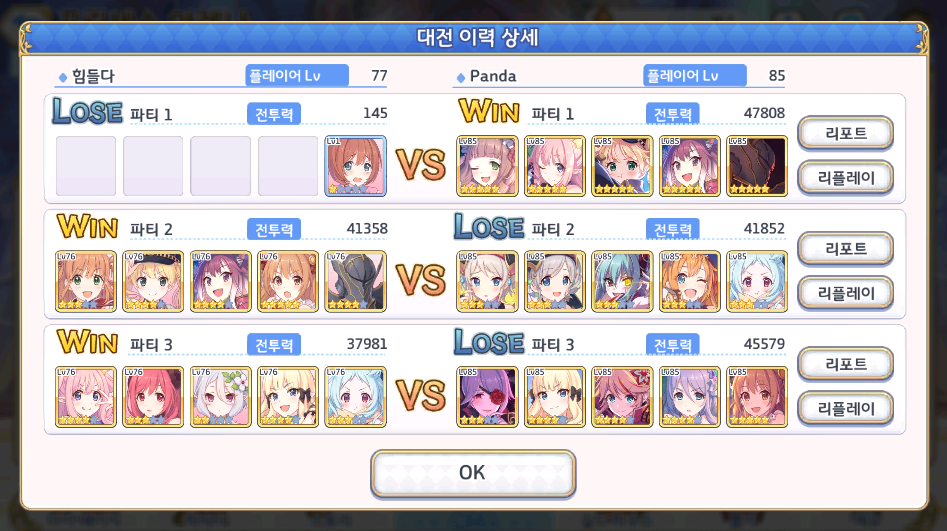
Task: Click the first empty slot in 힘들다's party 1
Action: point(86,166)
